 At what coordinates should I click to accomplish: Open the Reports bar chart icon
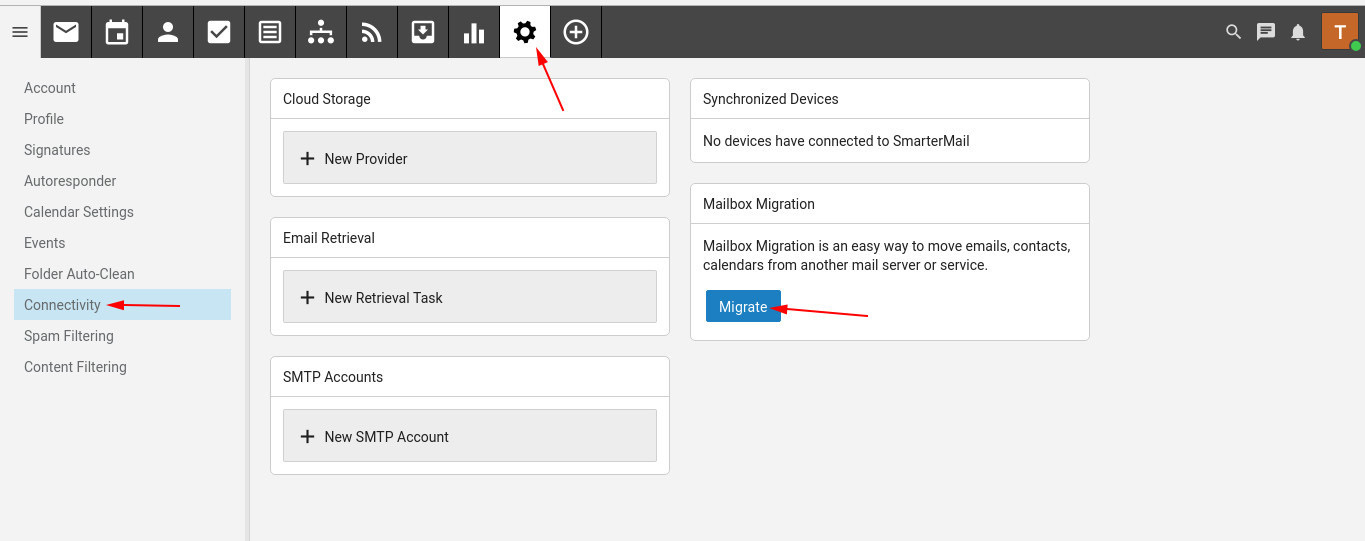[x=474, y=32]
